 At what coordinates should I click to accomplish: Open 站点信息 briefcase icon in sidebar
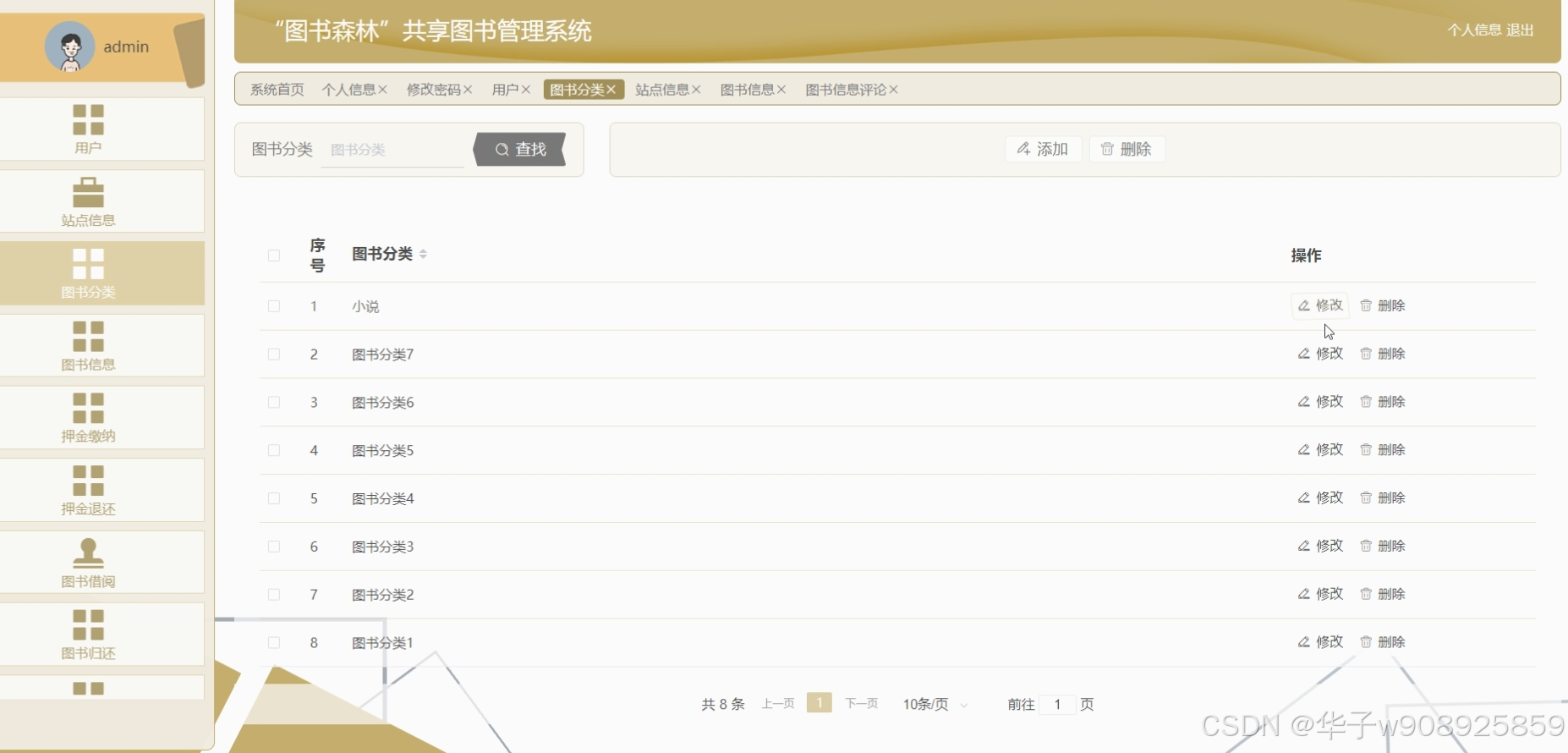tap(88, 192)
